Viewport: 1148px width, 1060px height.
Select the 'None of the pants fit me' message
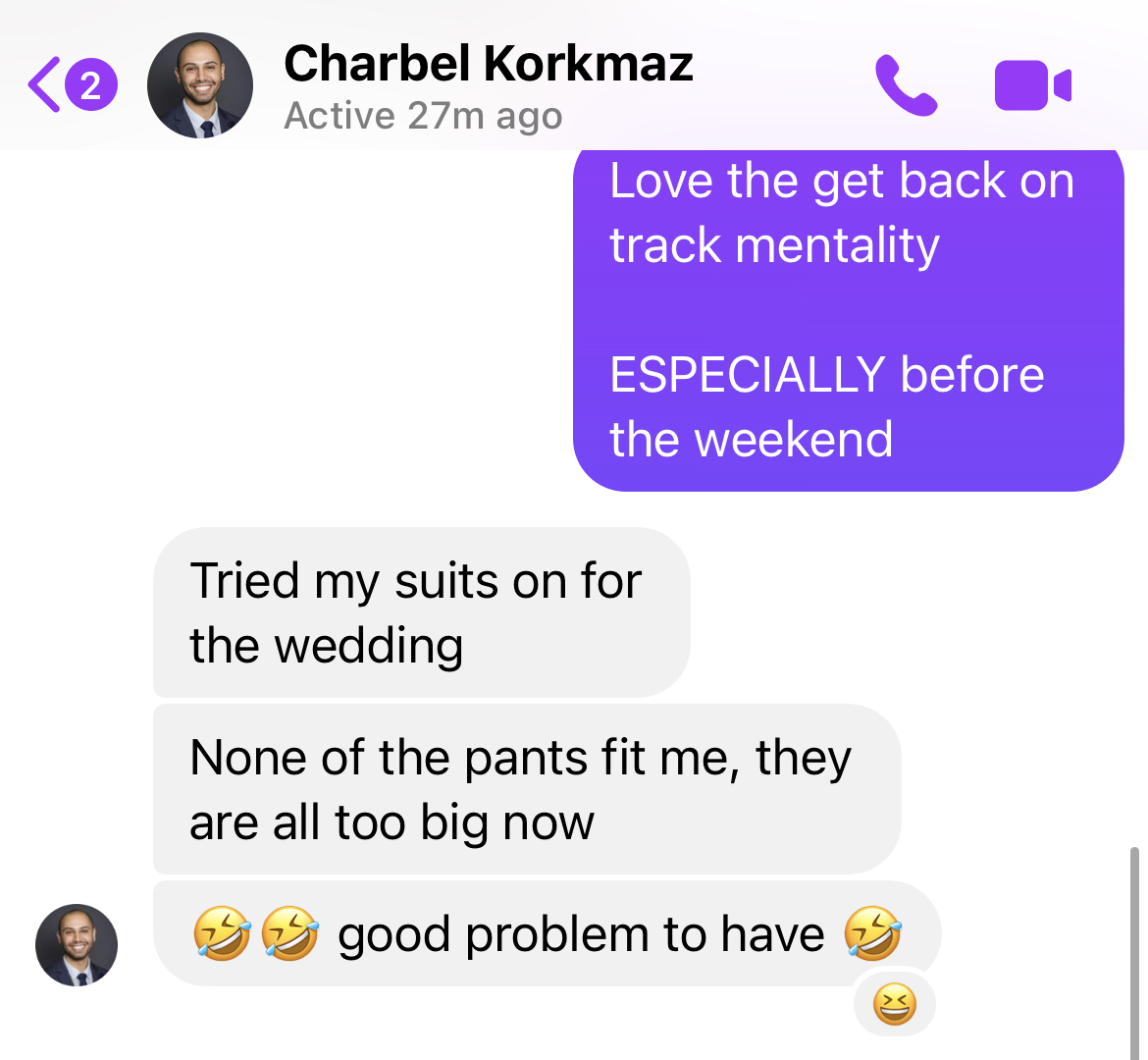[527, 789]
